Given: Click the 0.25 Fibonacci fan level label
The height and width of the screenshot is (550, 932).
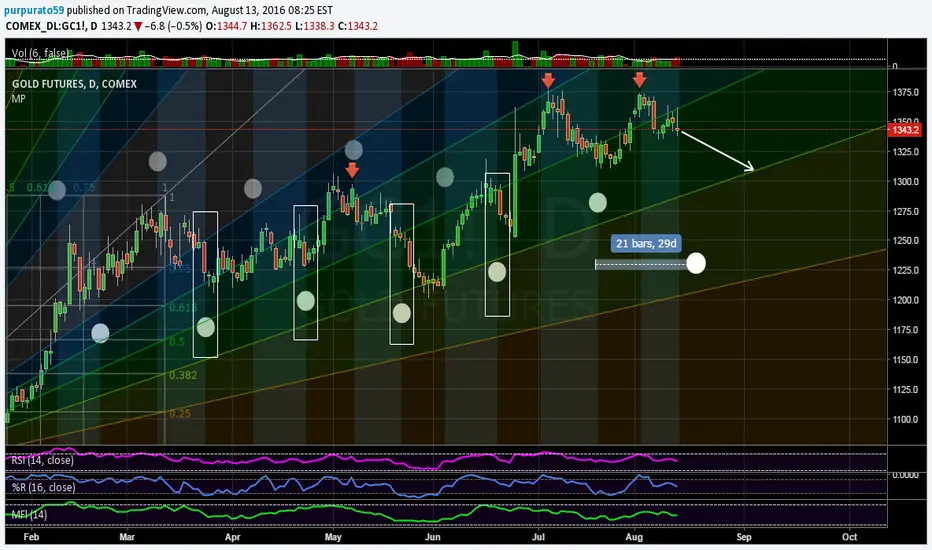Looking at the screenshot, I should click(180, 414).
